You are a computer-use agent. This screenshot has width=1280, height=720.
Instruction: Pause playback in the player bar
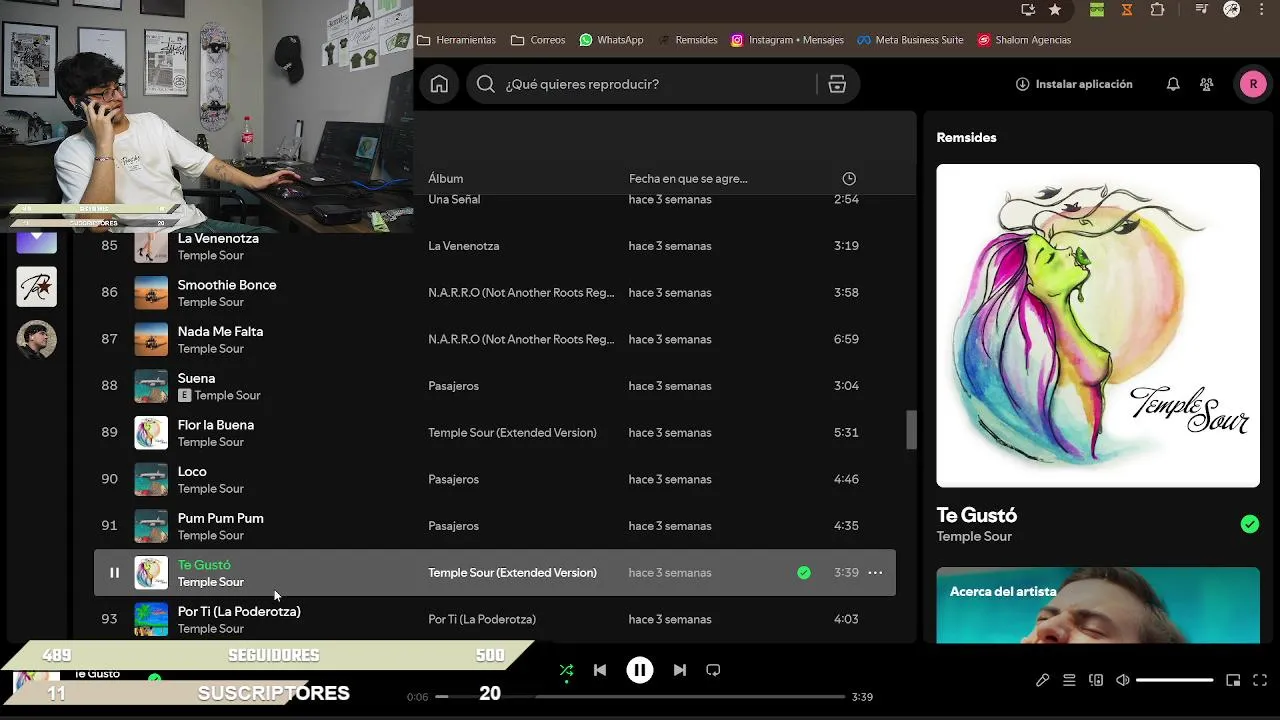(640, 670)
